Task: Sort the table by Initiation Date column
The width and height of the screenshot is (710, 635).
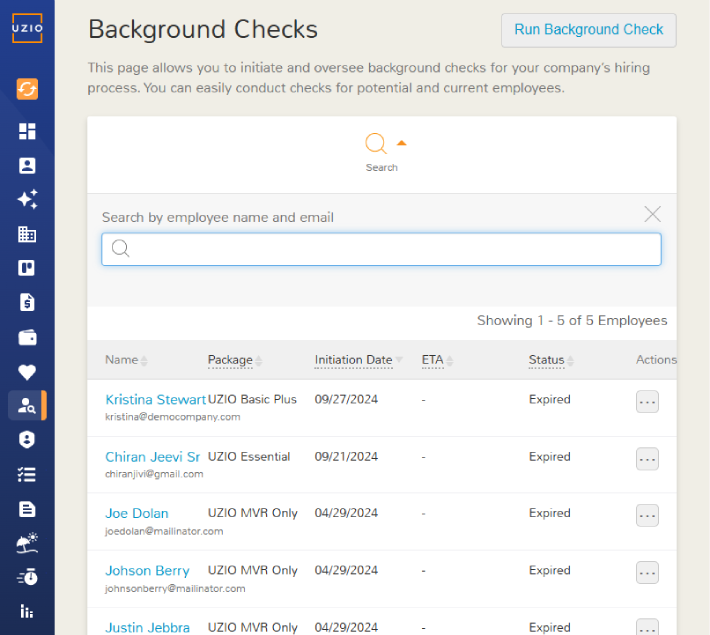Action: [358, 360]
